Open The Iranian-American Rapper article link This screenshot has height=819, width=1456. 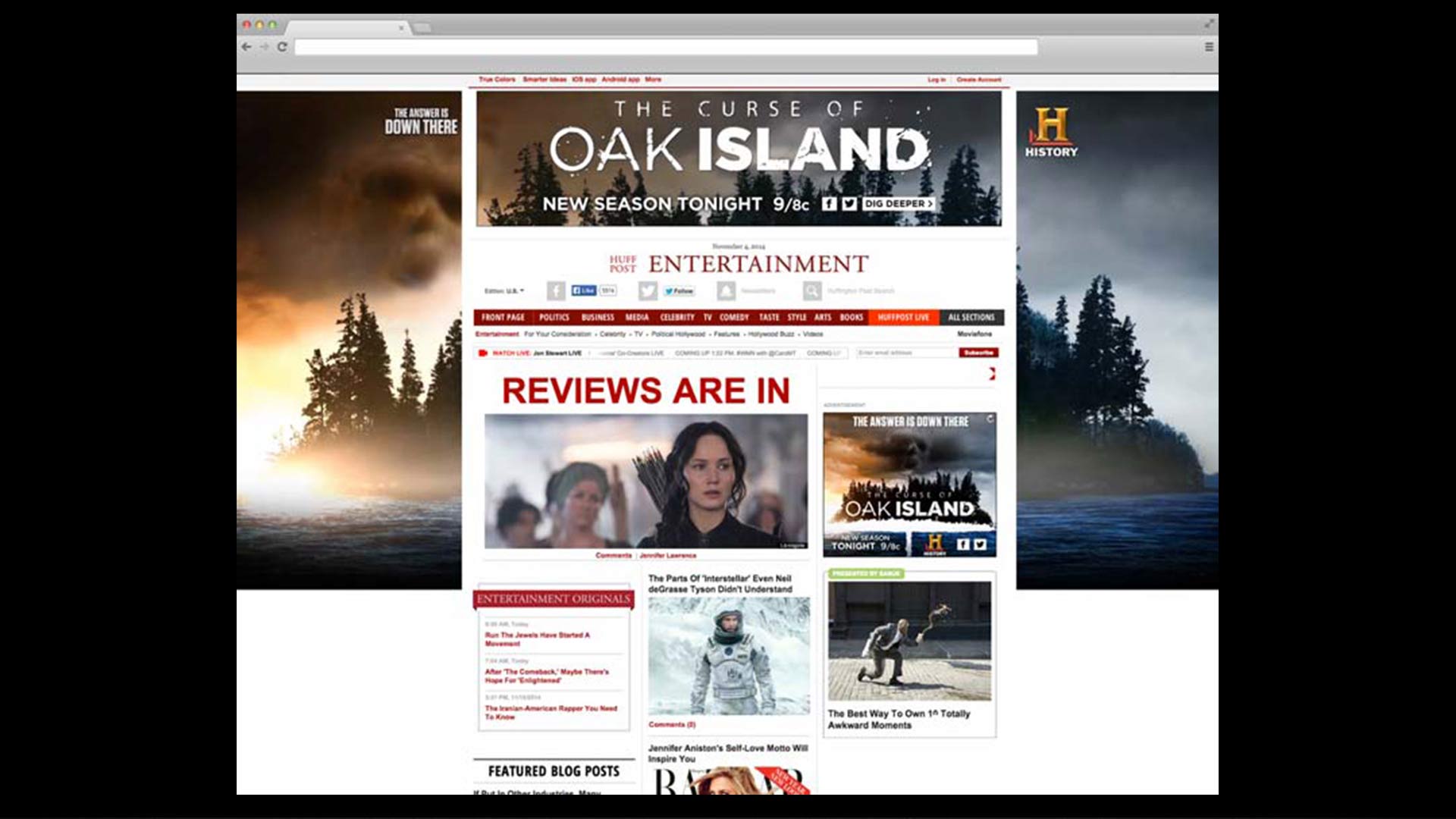(551, 713)
